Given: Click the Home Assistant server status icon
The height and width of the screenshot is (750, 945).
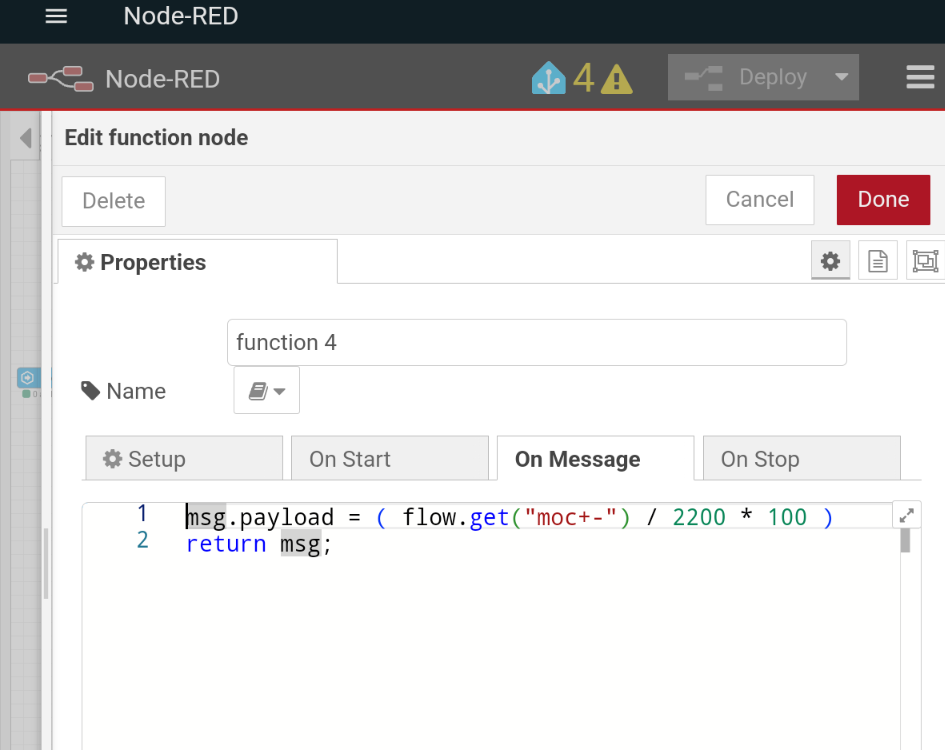Looking at the screenshot, I should (548, 78).
